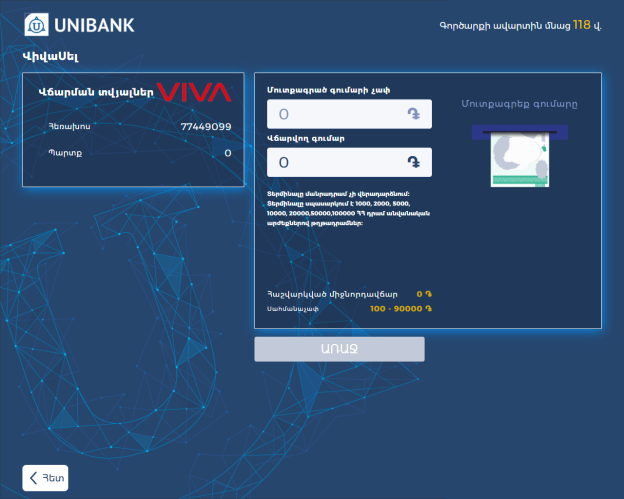Click the Վճարման տվյալներ heading
The width and height of the screenshot is (624, 499).
tap(96, 92)
